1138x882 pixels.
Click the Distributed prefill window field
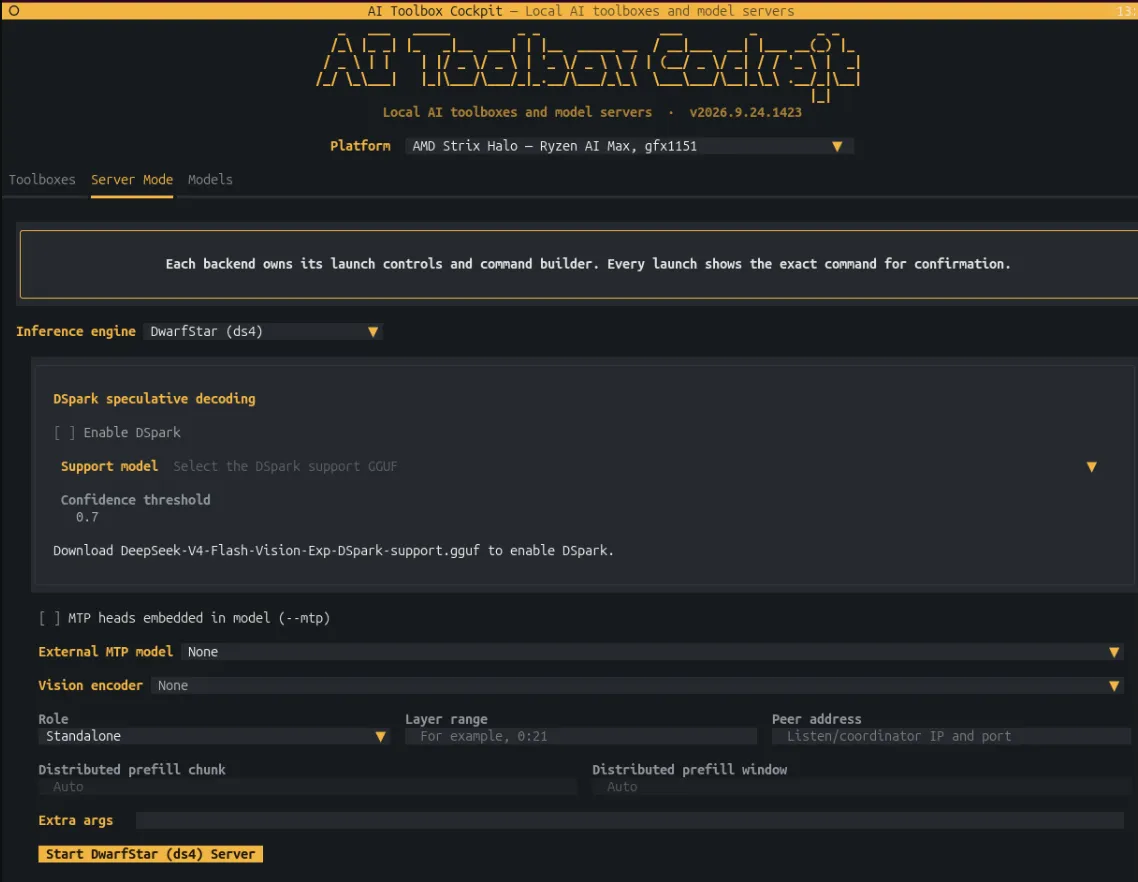861,787
